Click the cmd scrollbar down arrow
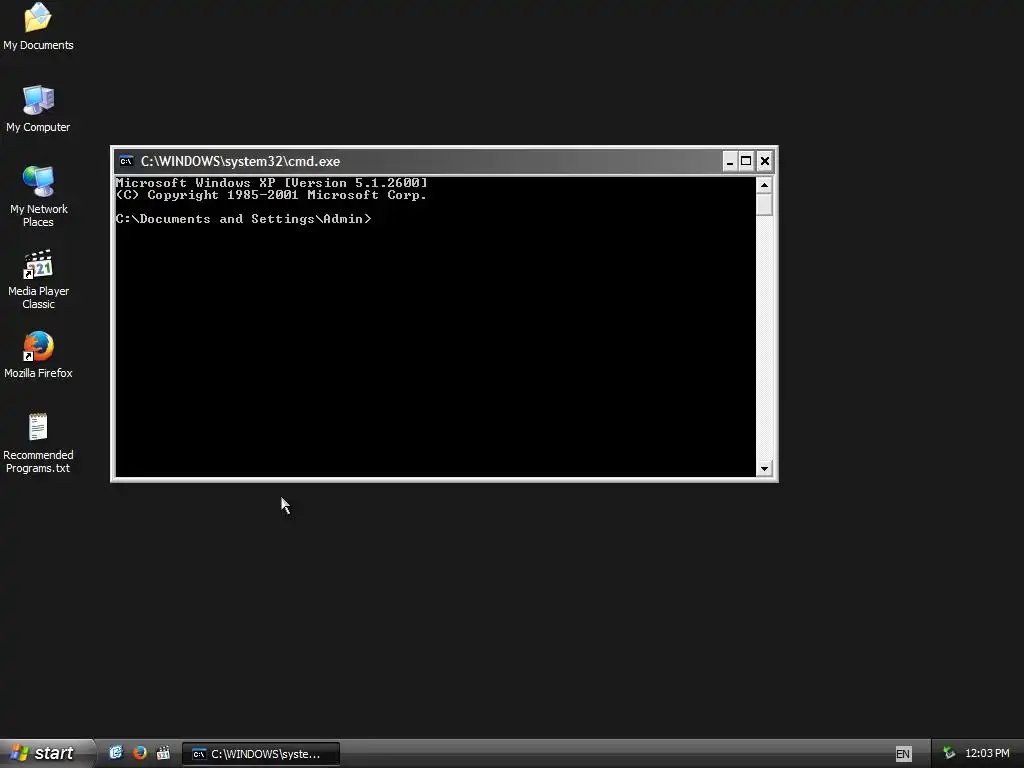 (x=764, y=468)
